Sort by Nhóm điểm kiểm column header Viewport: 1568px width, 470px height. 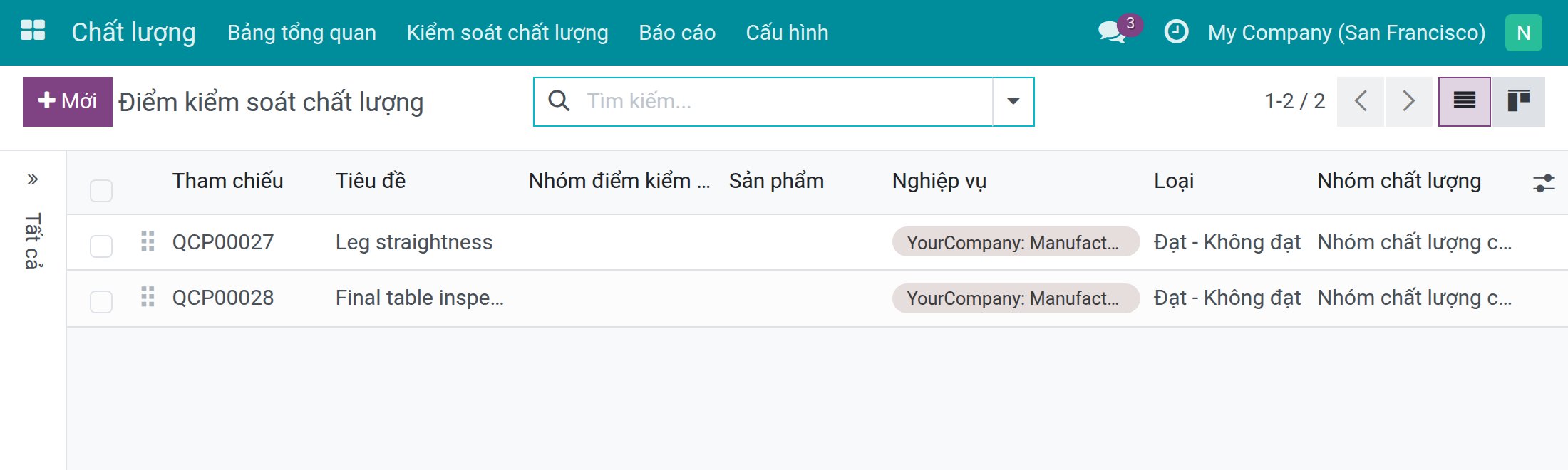[619, 181]
